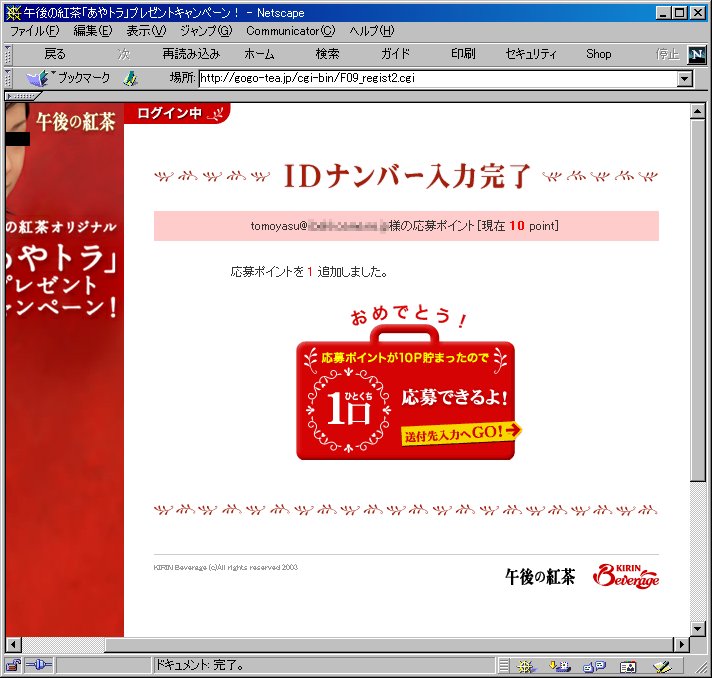Click the vertical scrollbar down arrow
Image resolution: width=712 pixels, height=678 pixels.
(697, 629)
